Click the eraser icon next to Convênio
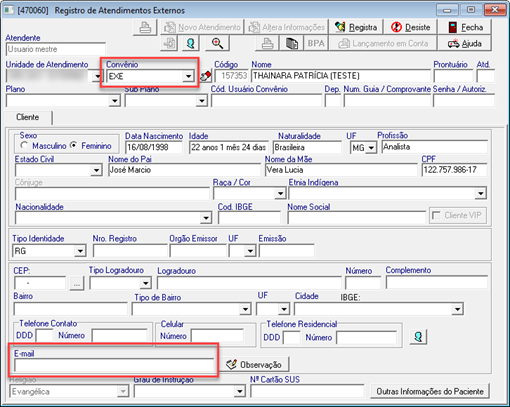This screenshot has height=407, width=510. pos(206,76)
